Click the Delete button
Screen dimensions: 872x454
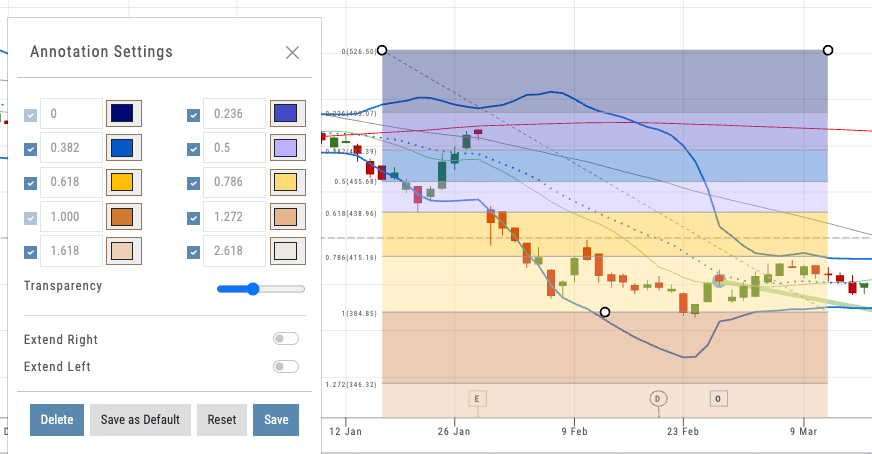(x=57, y=420)
